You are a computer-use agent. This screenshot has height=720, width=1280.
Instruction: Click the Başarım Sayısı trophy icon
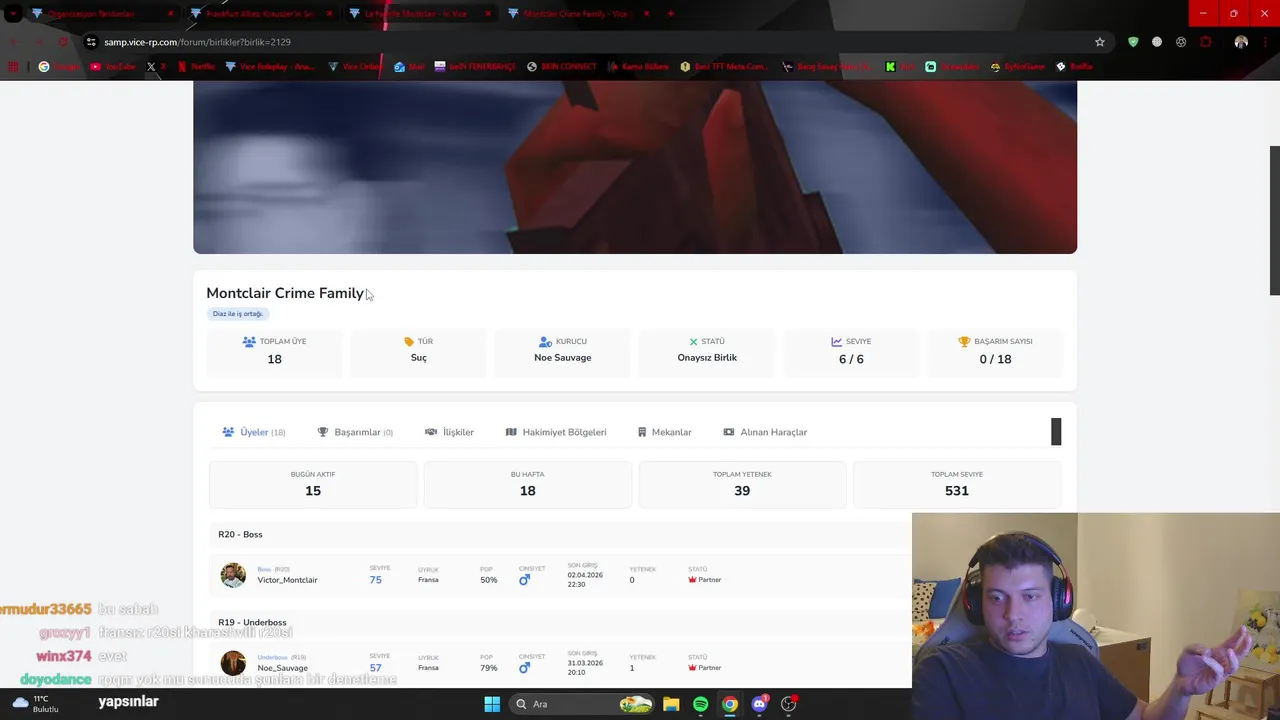964,341
